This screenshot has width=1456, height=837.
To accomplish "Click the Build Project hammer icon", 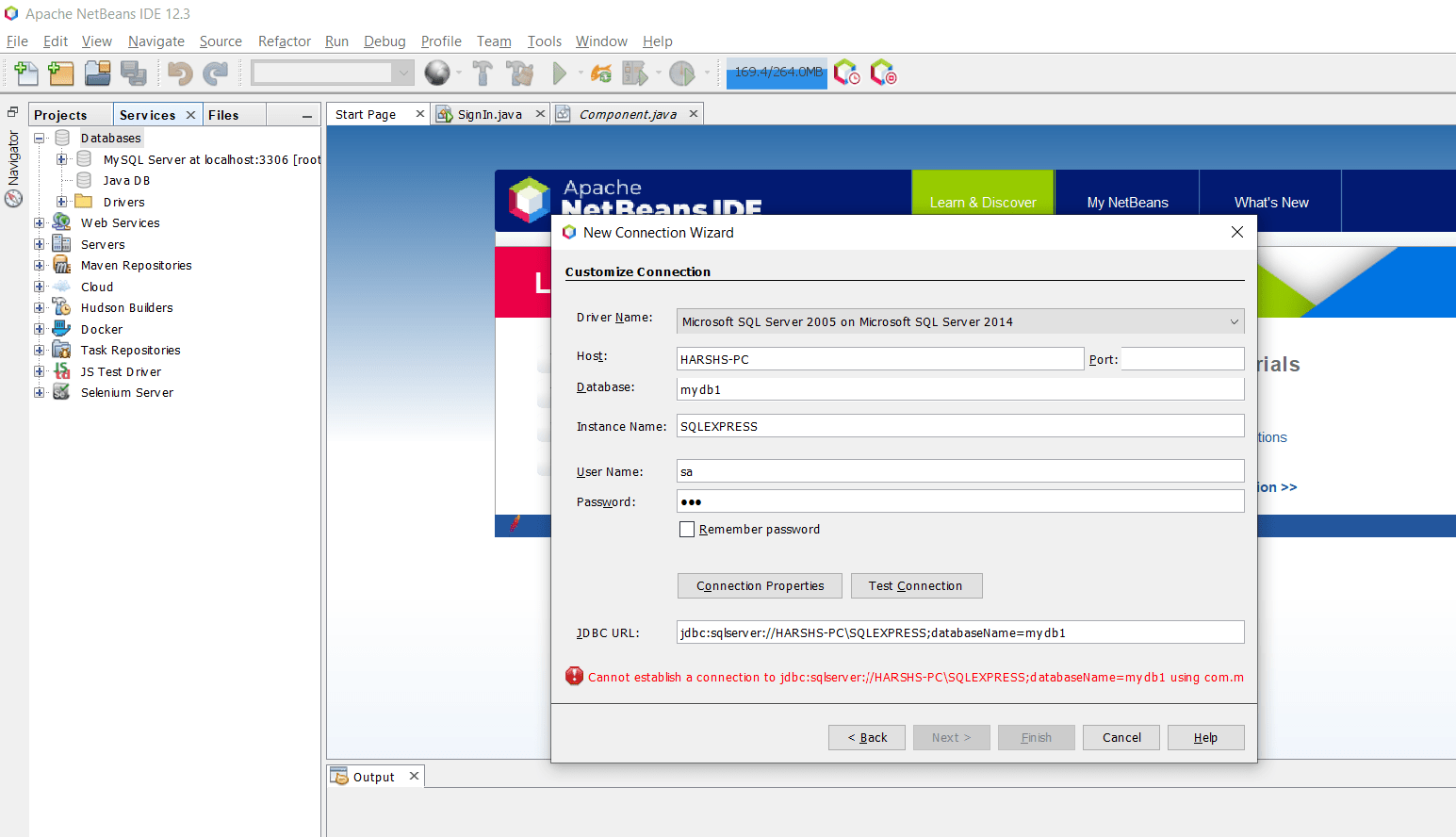I will point(483,73).
